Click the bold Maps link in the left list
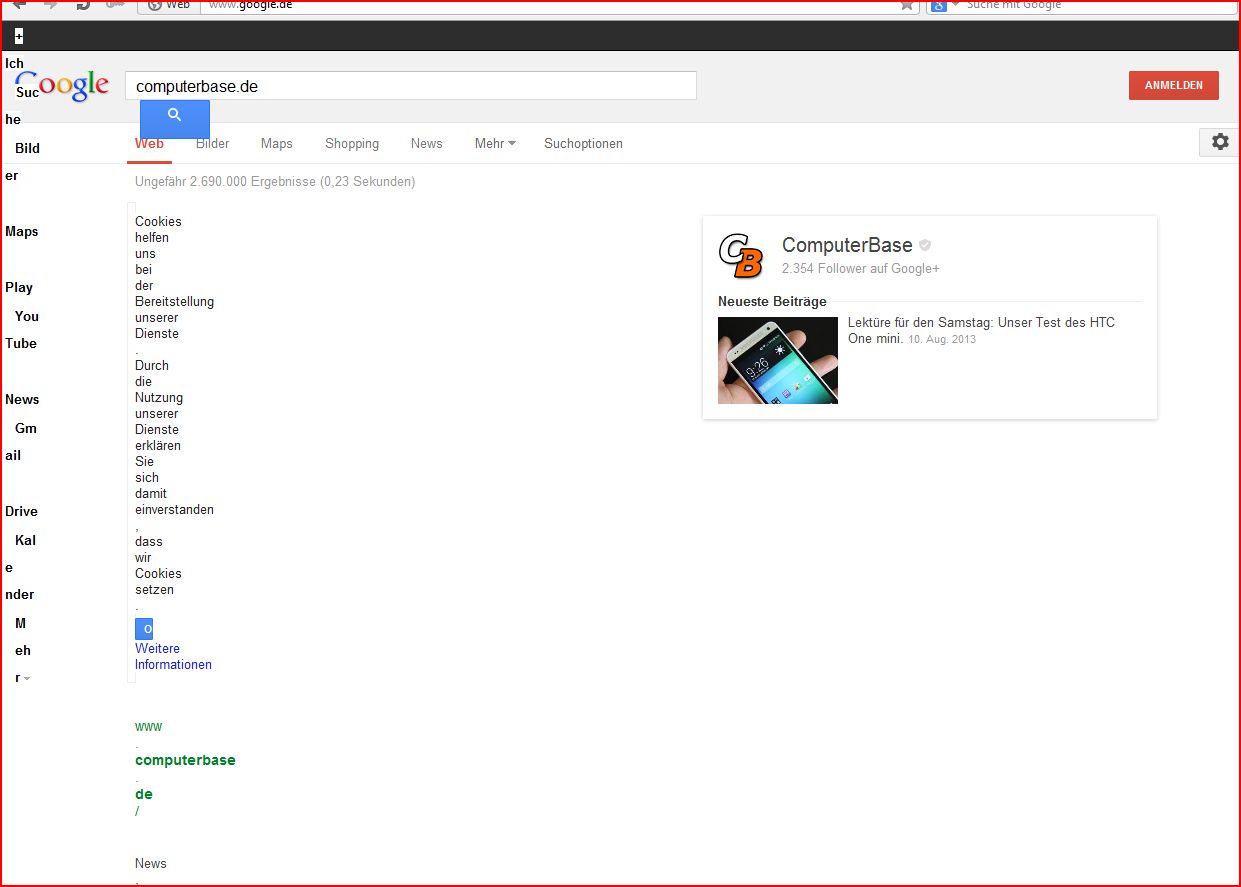Image resolution: width=1241 pixels, height=887 pixels. pos(21,231)
